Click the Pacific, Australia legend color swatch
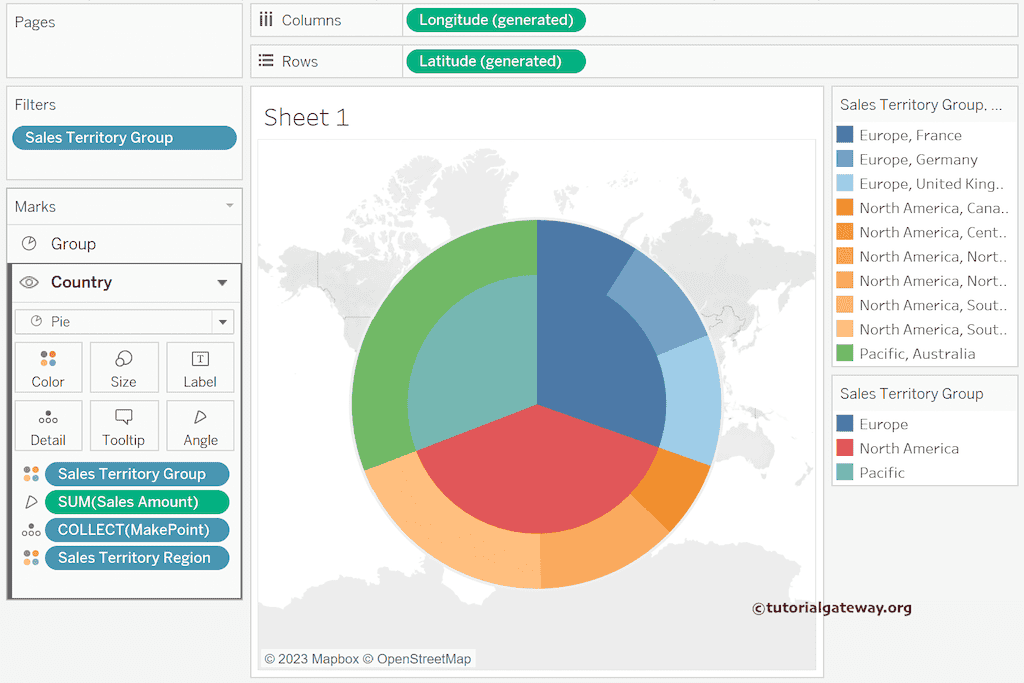The height and width of the screenshot is (683, 1024). [x=845, y=353]
